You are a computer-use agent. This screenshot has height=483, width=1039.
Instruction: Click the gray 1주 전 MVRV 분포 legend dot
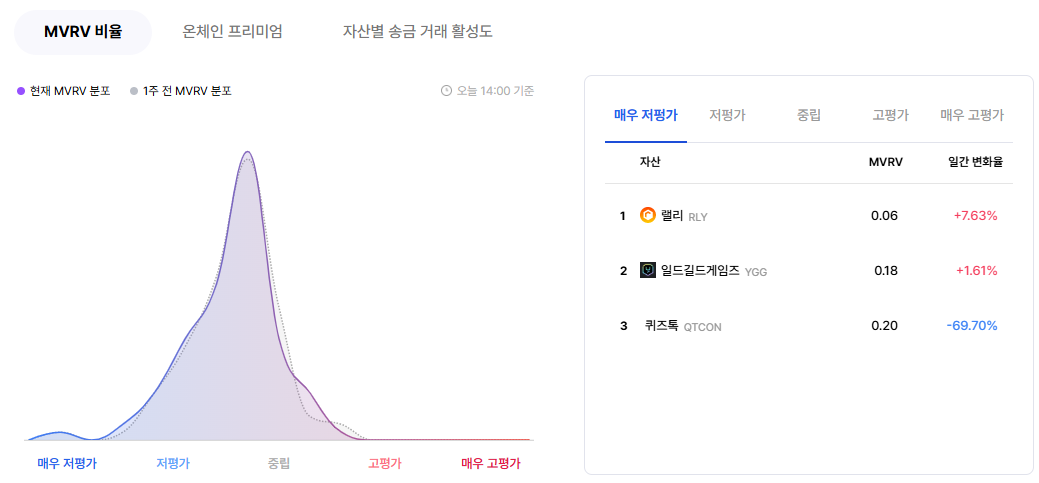pyautogui.click(x=134, y=91)
